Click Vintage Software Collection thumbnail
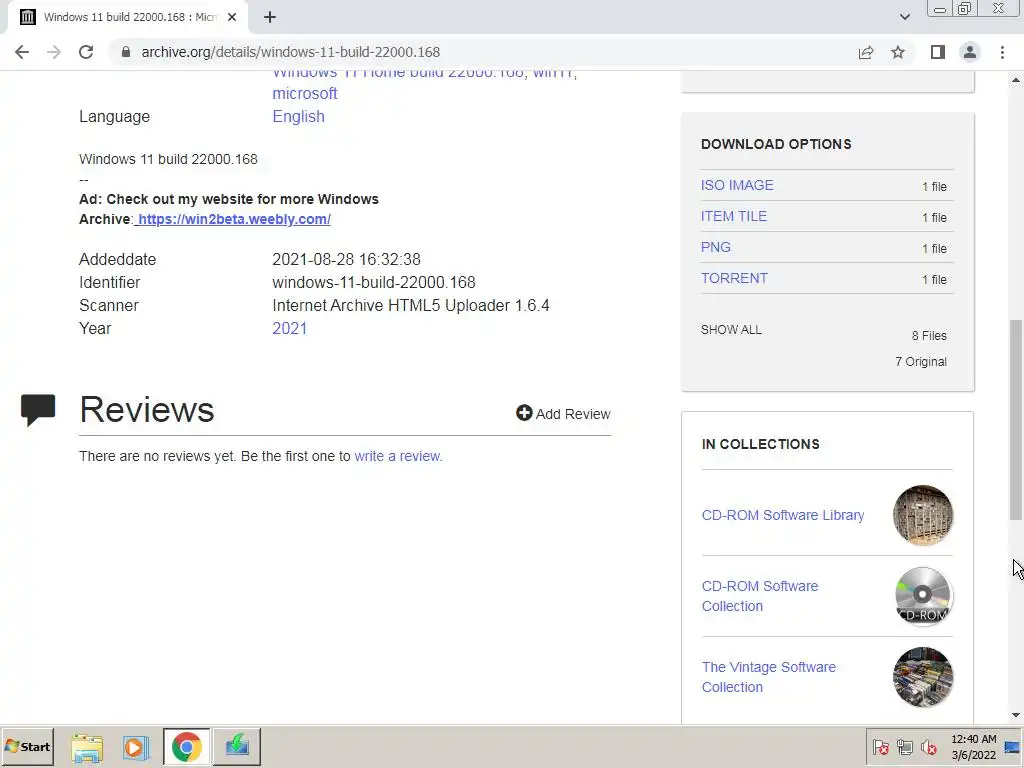 tap(923, 677)
